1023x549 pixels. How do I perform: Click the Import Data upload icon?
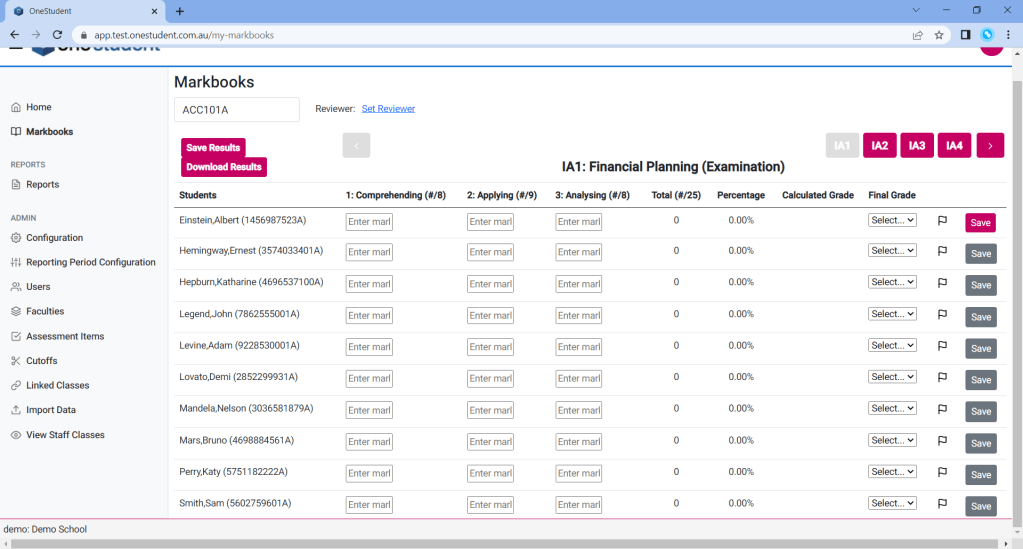16,410
